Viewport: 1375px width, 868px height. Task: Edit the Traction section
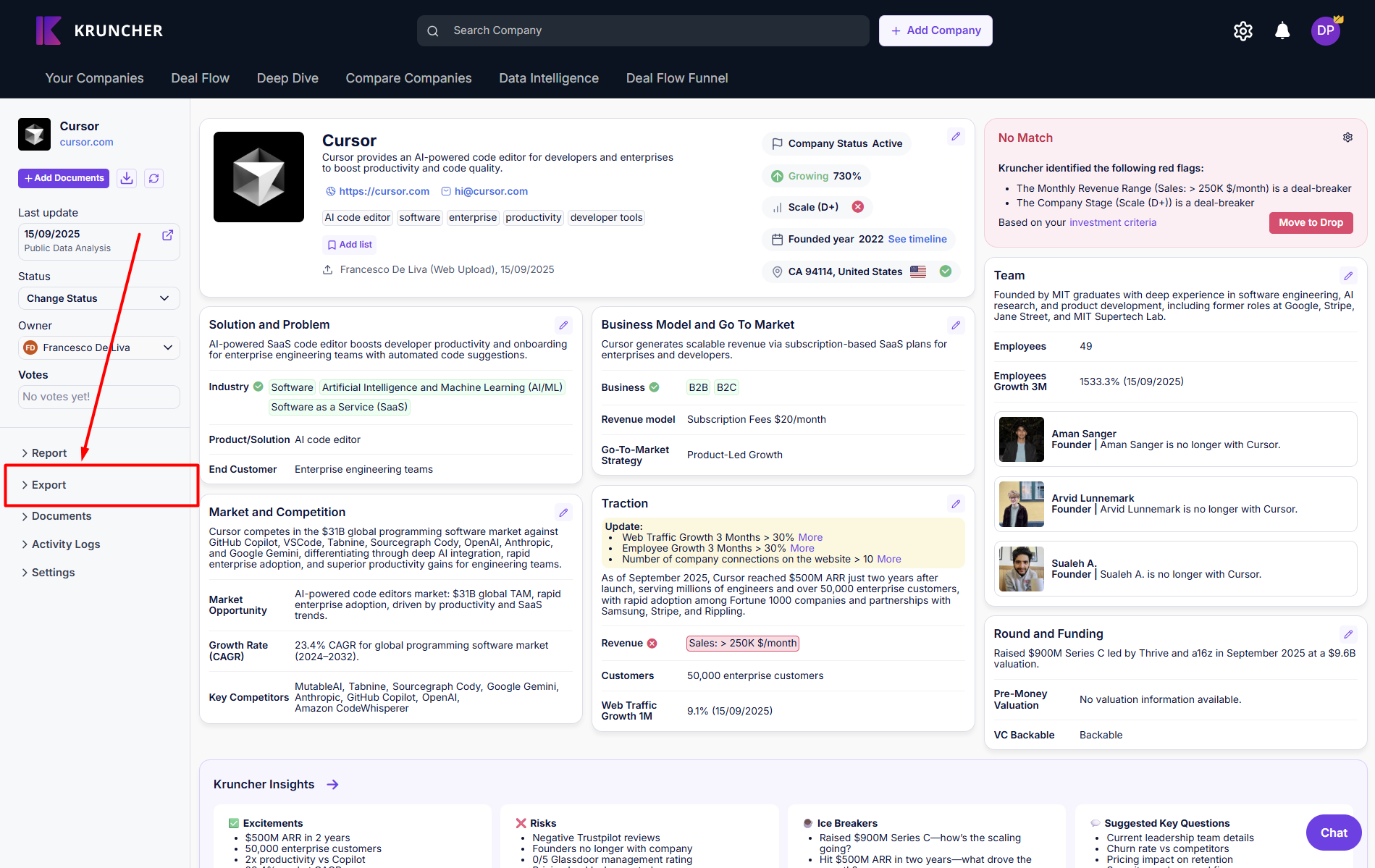[956, 504]
